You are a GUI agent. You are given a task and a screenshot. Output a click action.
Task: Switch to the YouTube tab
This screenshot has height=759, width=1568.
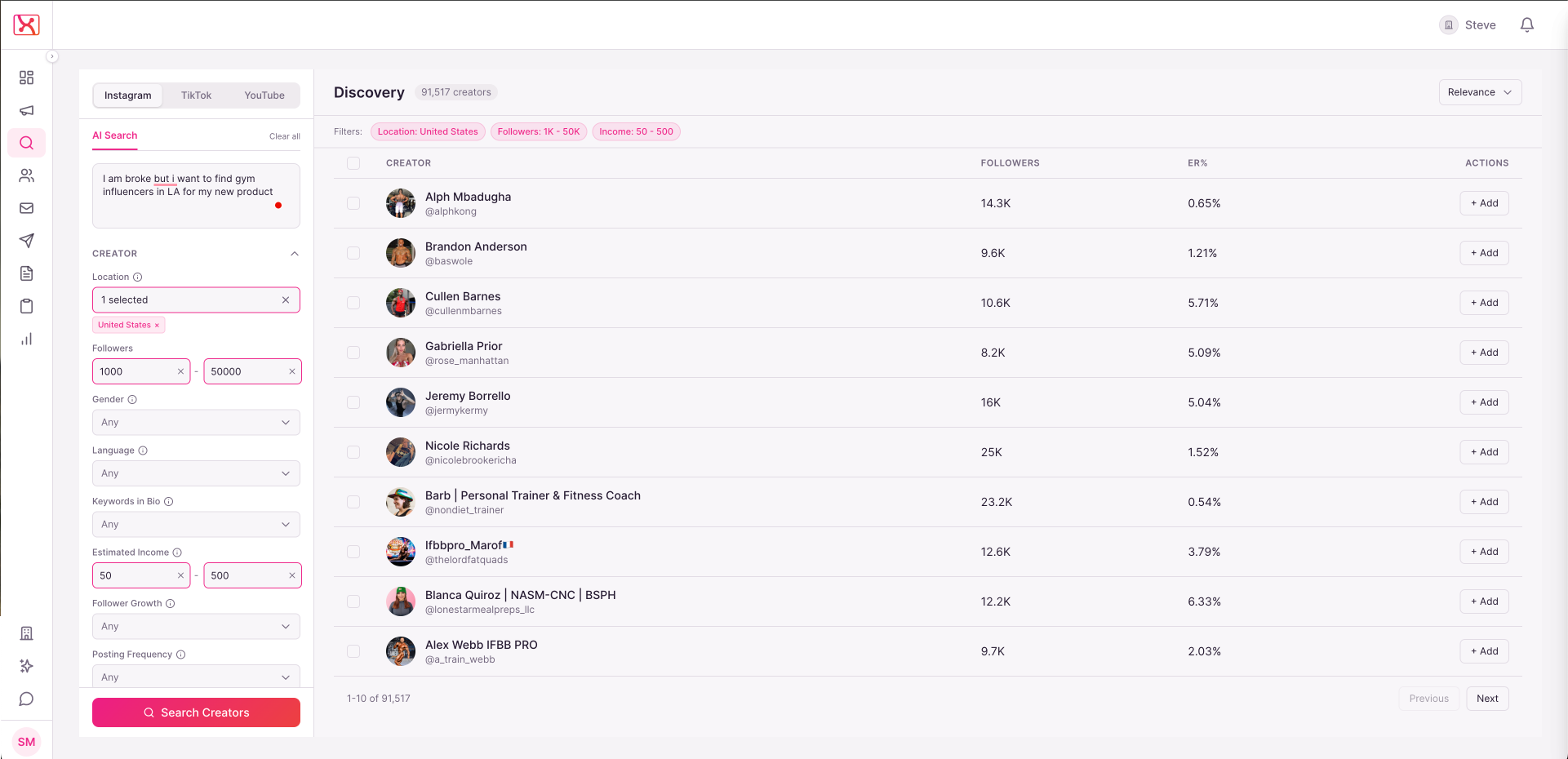[x=264, y=95]
